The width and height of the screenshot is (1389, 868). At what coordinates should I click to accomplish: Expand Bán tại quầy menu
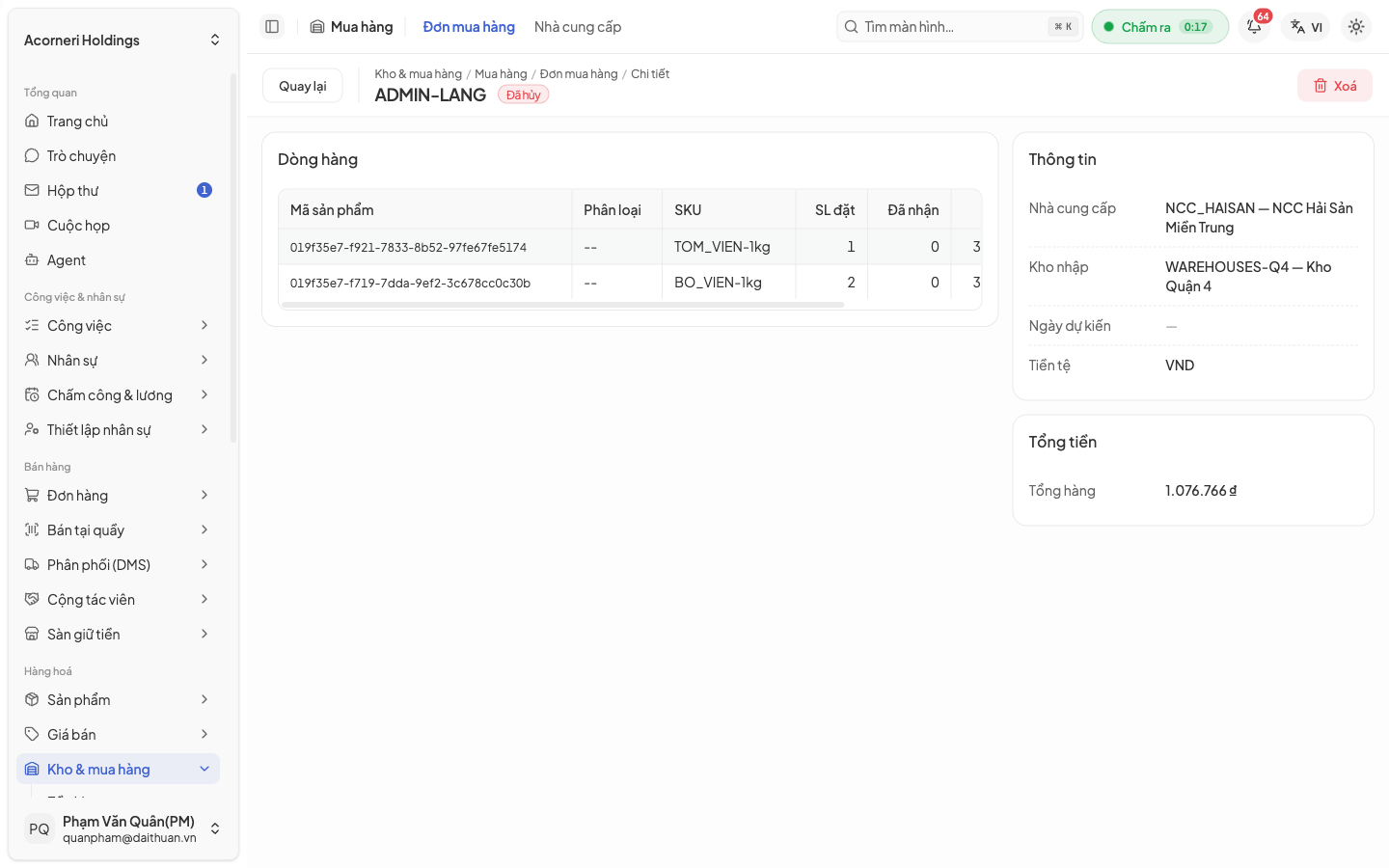[x=119, y=530]
